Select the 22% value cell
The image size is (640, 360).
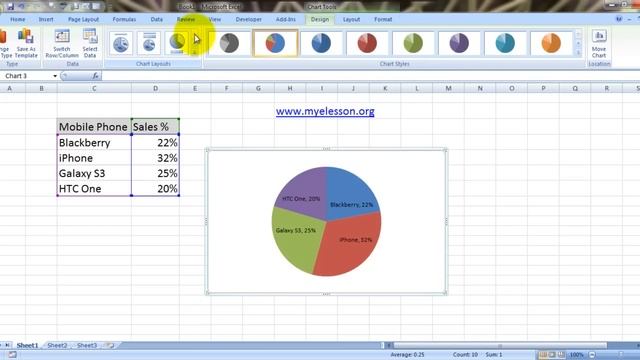click(x=155, y=142)
